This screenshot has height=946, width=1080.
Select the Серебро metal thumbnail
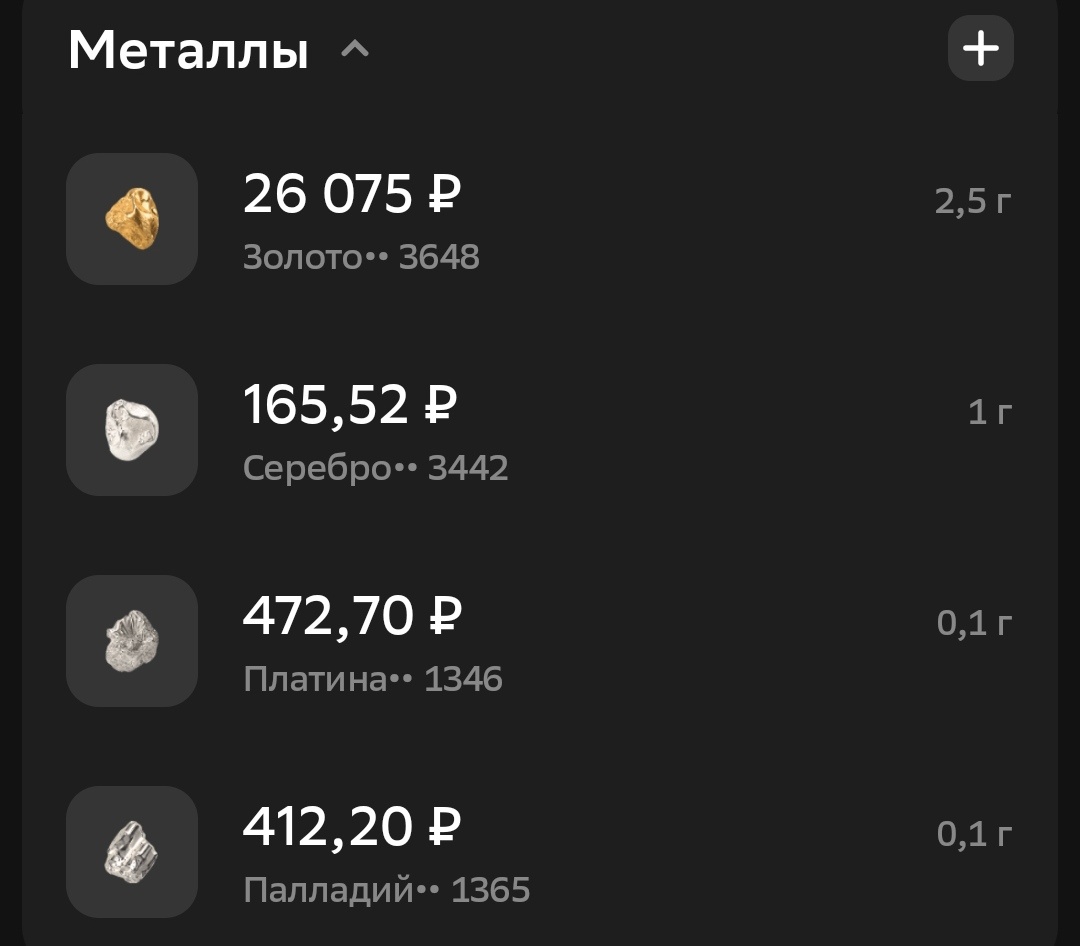click(x=131, y=430)
